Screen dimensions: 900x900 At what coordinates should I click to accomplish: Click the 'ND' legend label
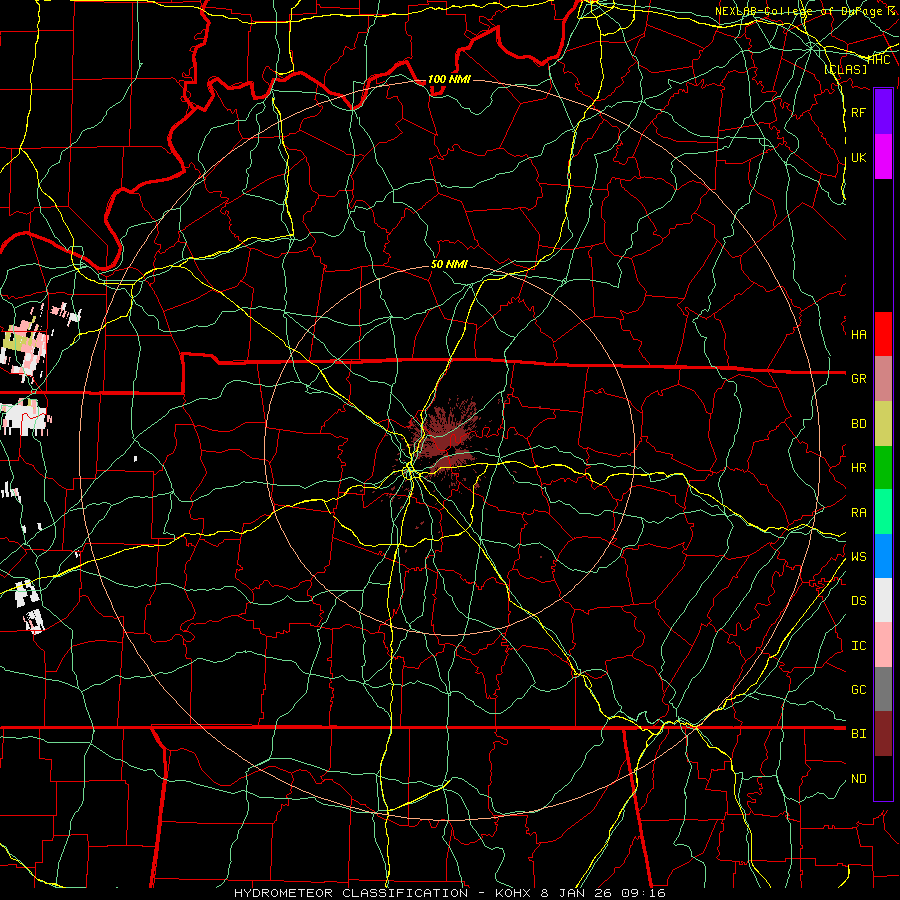pyautogui.click(x=858, y=779)
